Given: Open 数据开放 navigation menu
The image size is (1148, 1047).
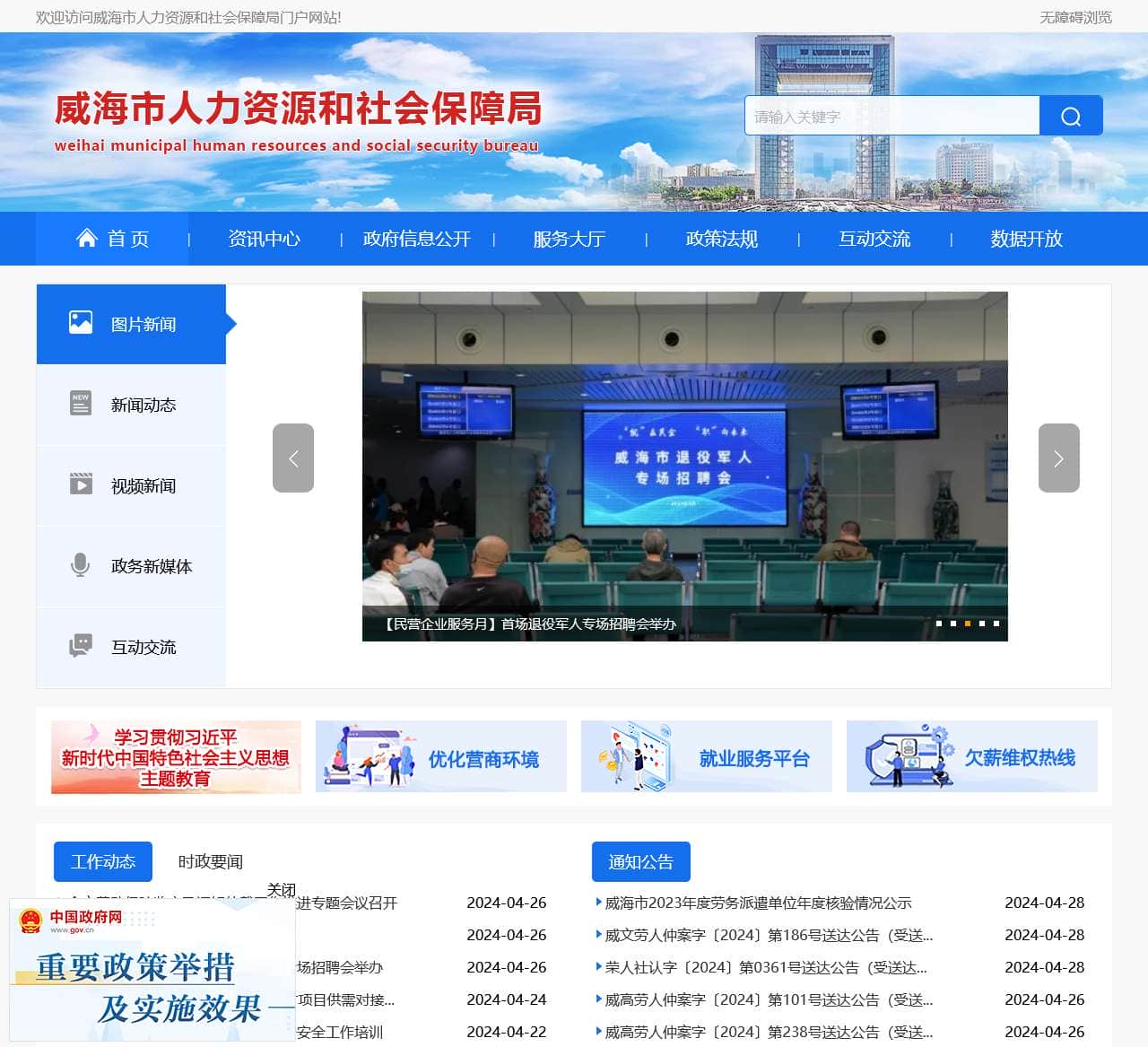Looking at the screenshot, I should pos(1026,239).
